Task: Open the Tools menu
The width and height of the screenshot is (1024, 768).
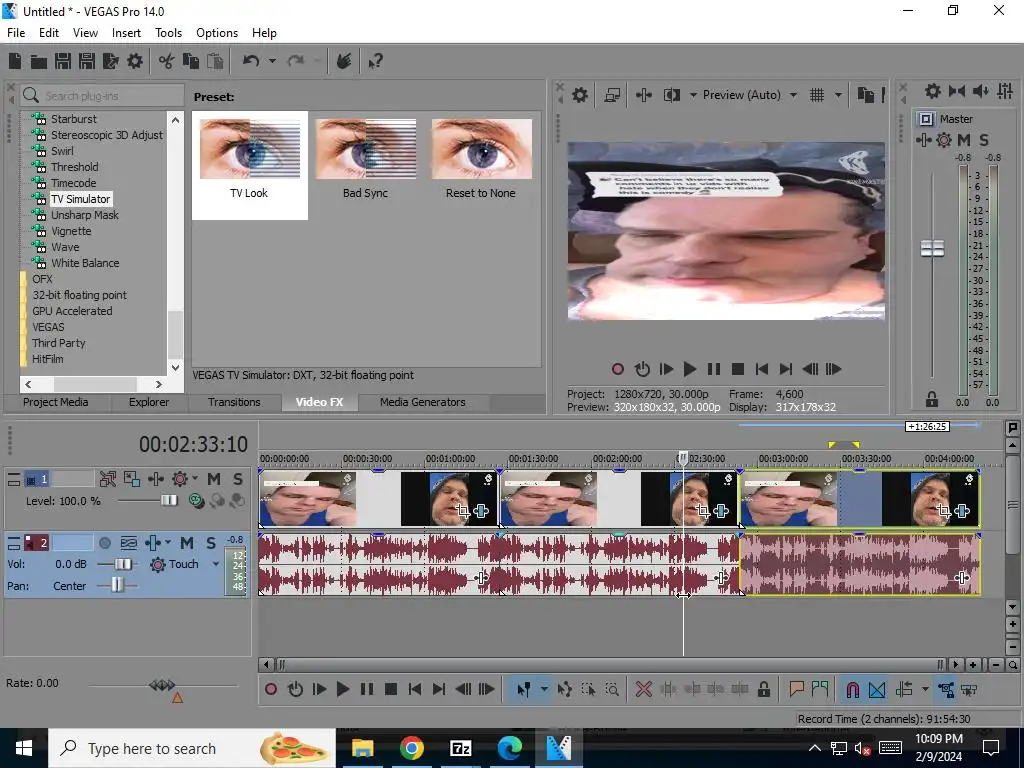Action: pos(168,33)
